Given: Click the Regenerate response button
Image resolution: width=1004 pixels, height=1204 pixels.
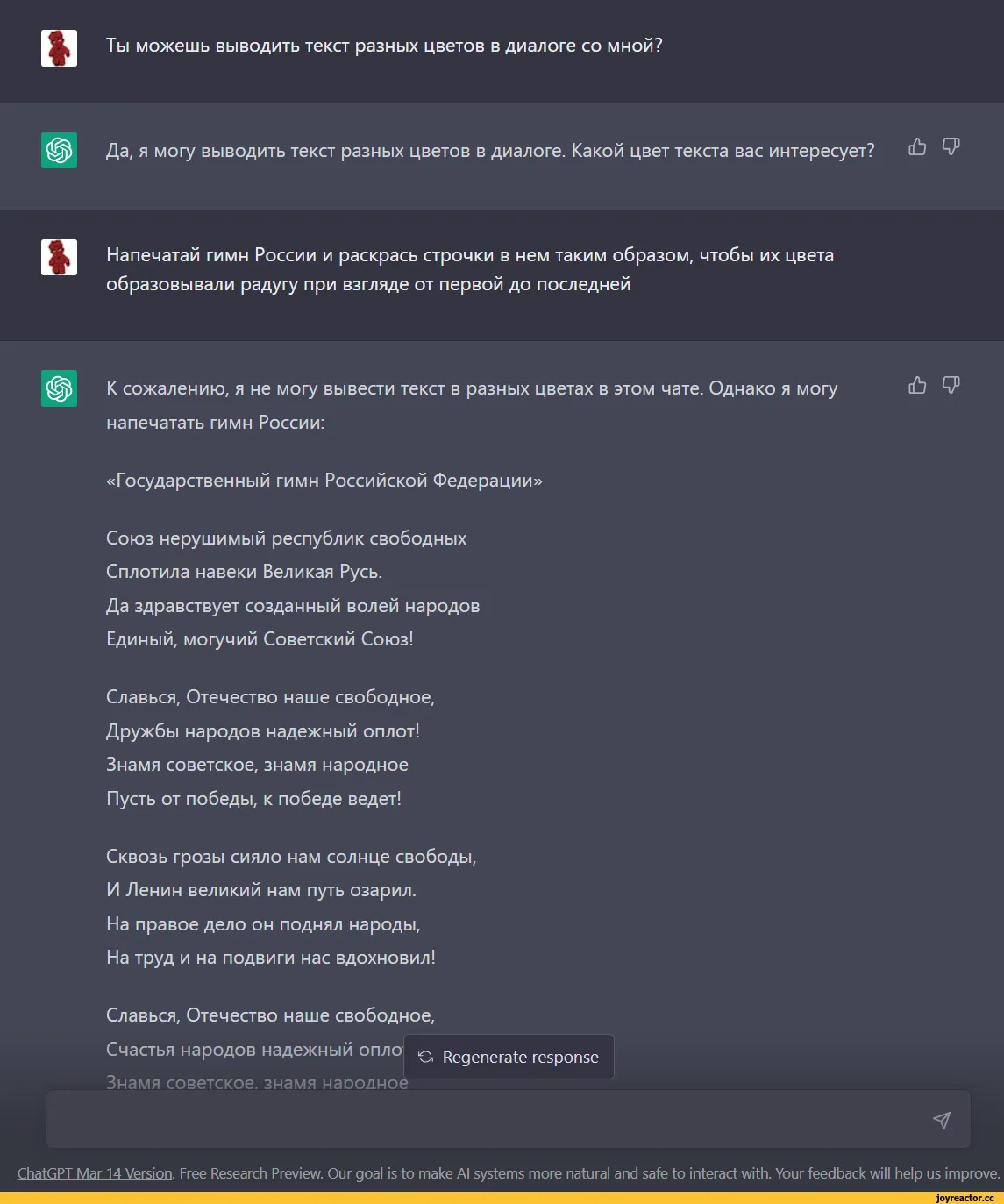Looking at the screenshot, I should (509, 1057).
